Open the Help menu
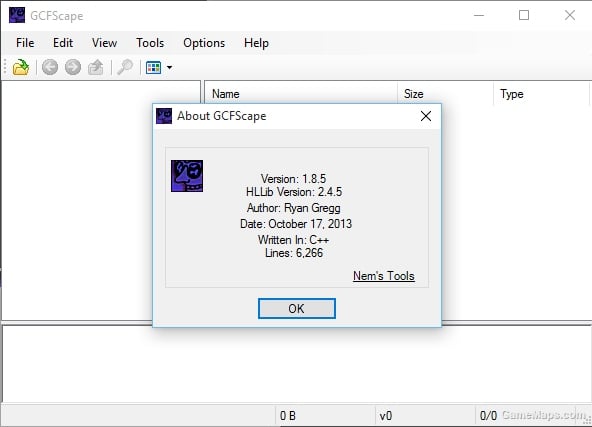Image resolution: width=592 pixels, height=427 pixels. click(x=256, y=43)
